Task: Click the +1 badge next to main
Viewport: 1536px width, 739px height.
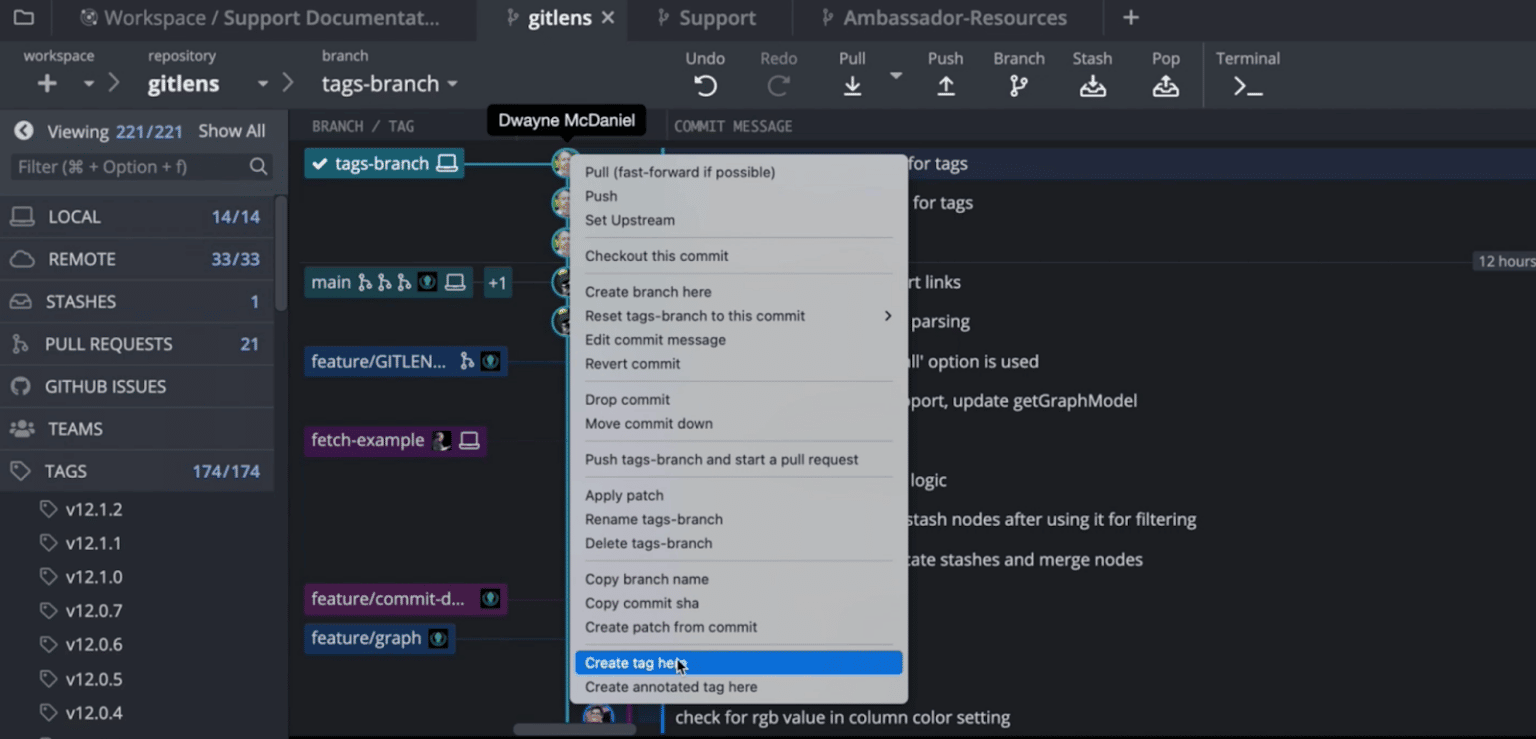Action: [497, 283]
